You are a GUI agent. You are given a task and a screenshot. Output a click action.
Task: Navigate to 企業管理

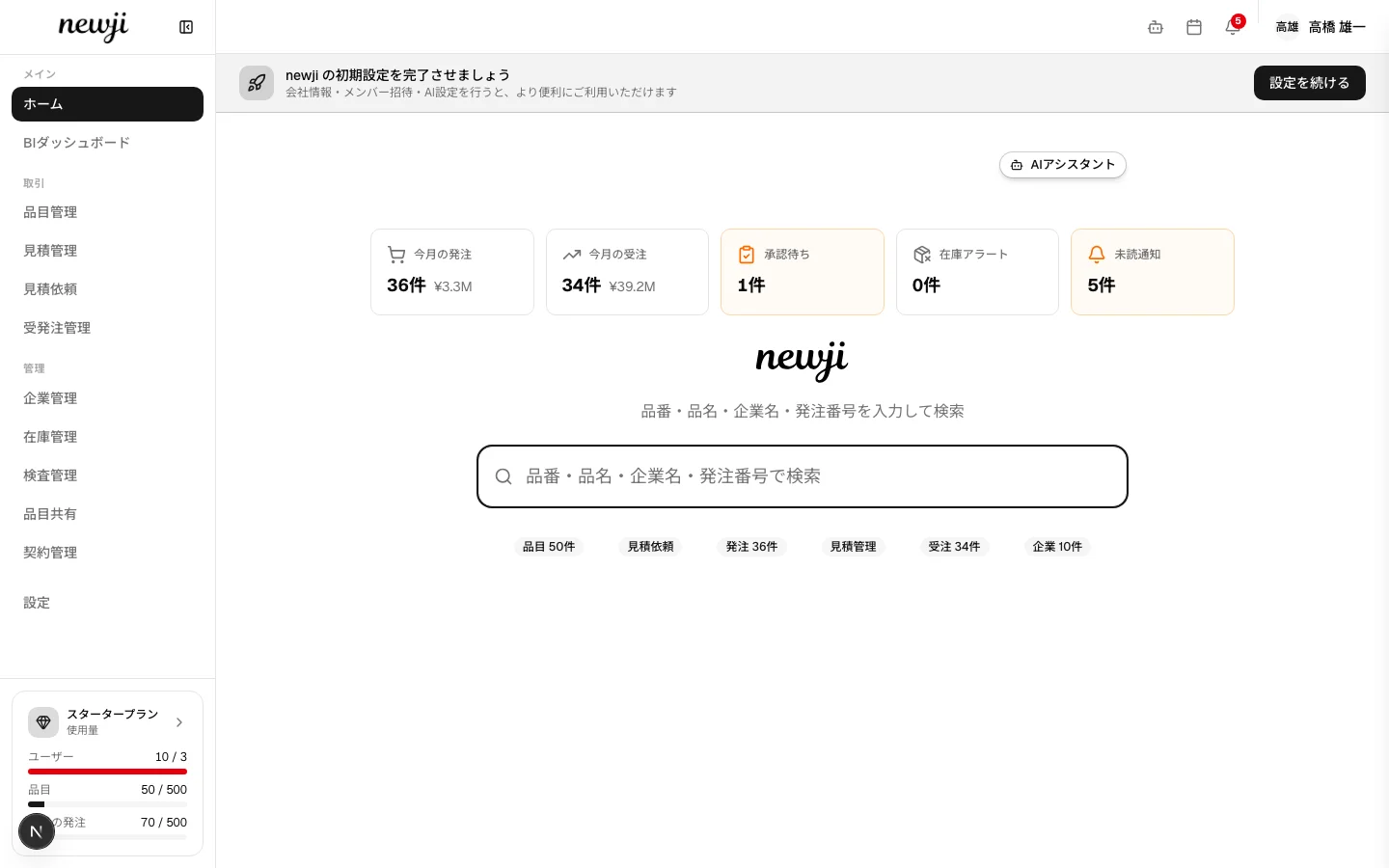[x=107, y=398]
